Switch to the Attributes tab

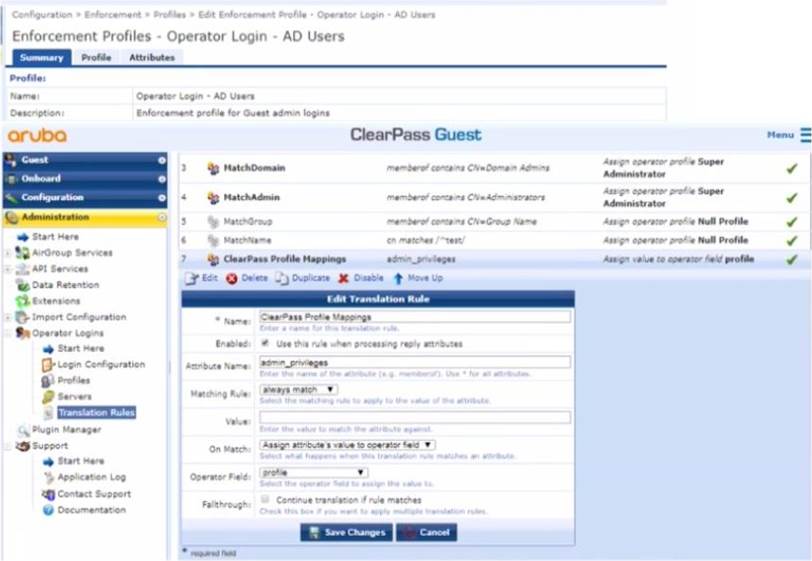coord(152,57)
